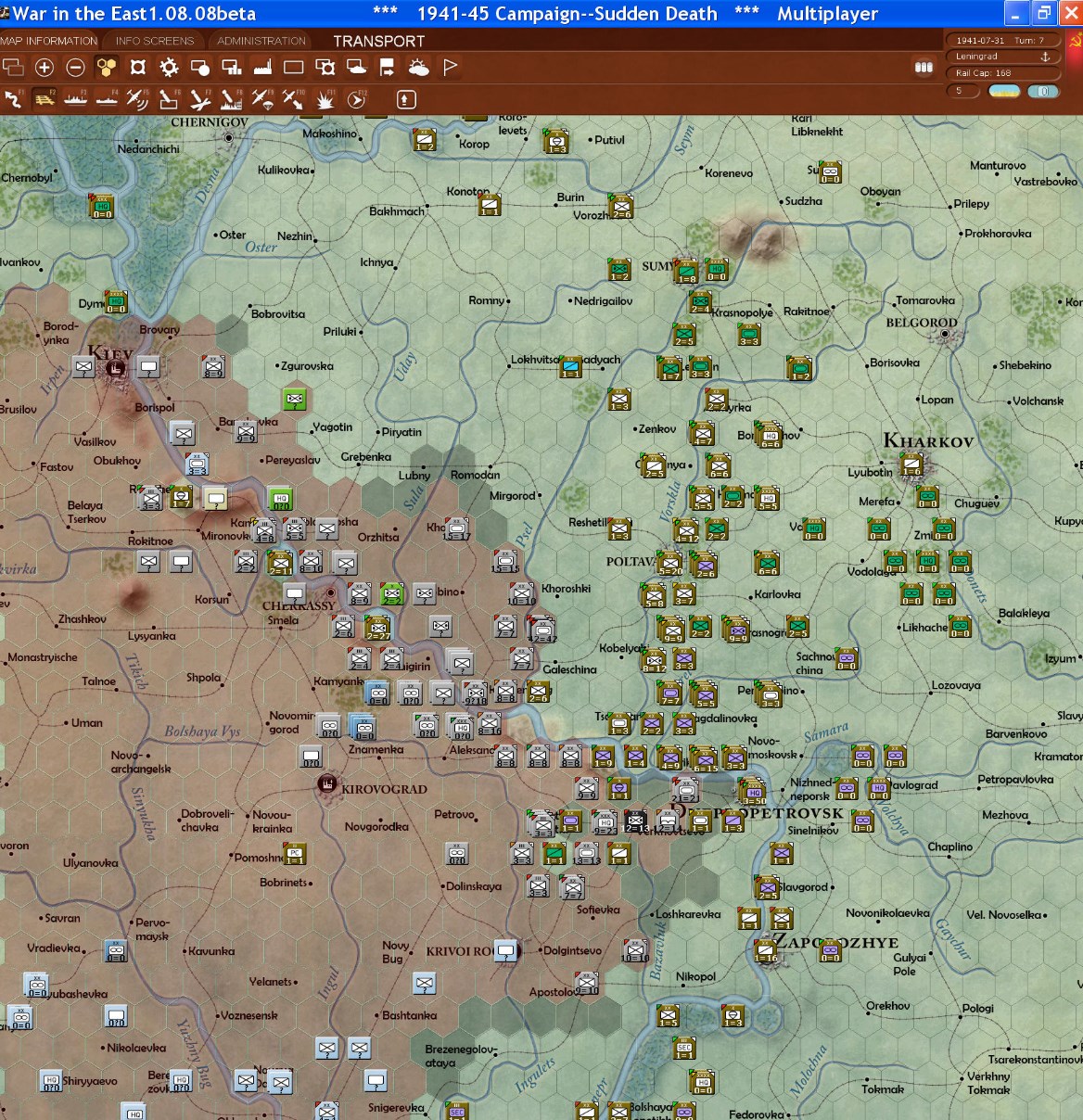Screen dimensions: 1083x1120
Task: Click the F12 circular arrow icon
Action: 356,99
